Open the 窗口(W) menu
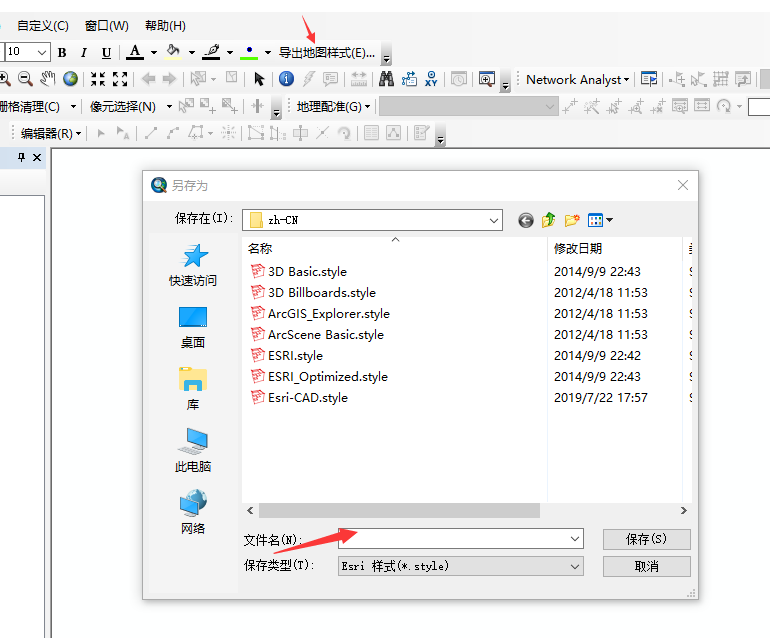The width and height of the screenshot is (770, 638). (107, 26)
